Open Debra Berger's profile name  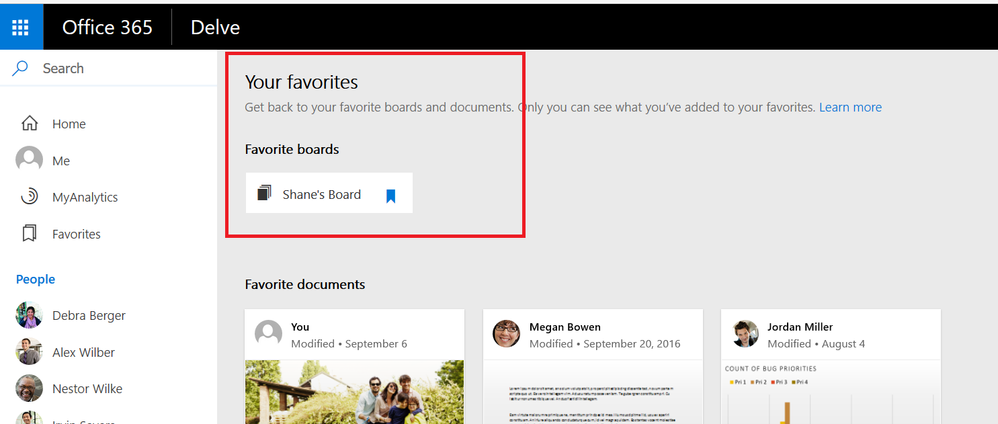pyautogui.click(x=88, y=316)
